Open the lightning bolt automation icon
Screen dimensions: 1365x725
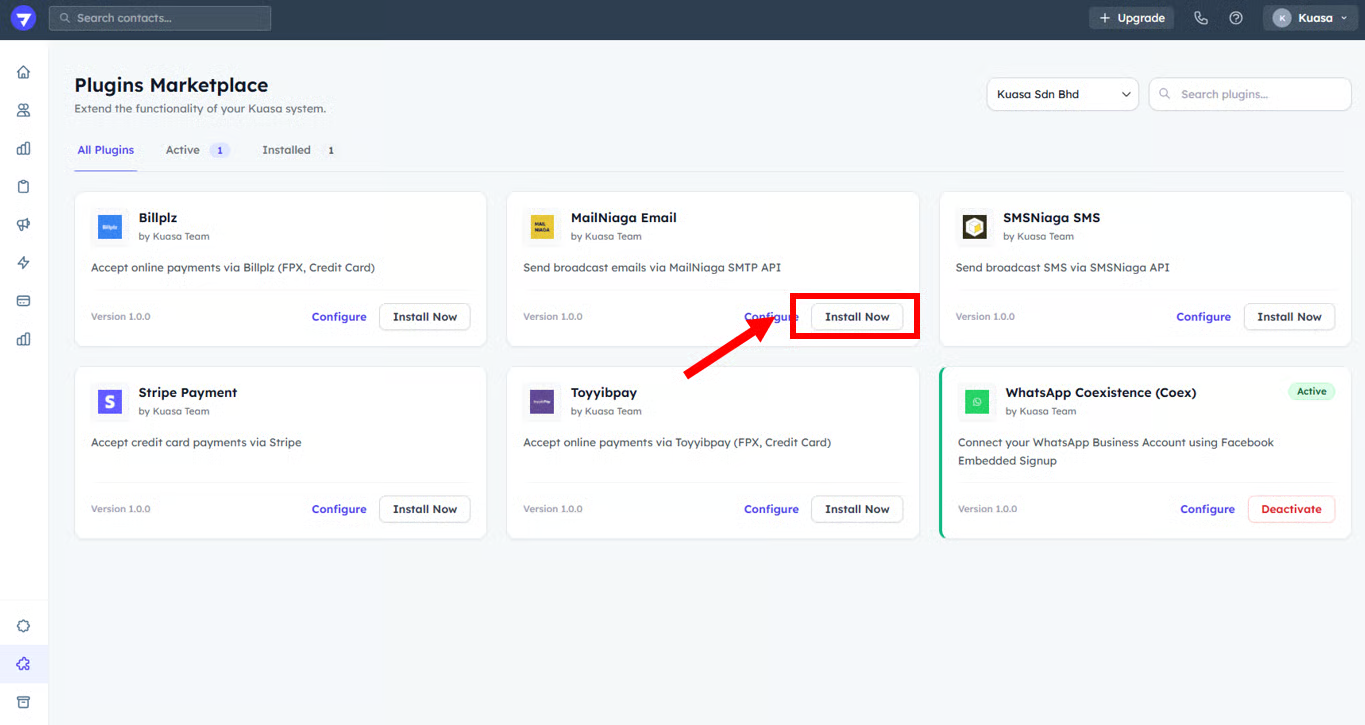click(x=23, y=263)
